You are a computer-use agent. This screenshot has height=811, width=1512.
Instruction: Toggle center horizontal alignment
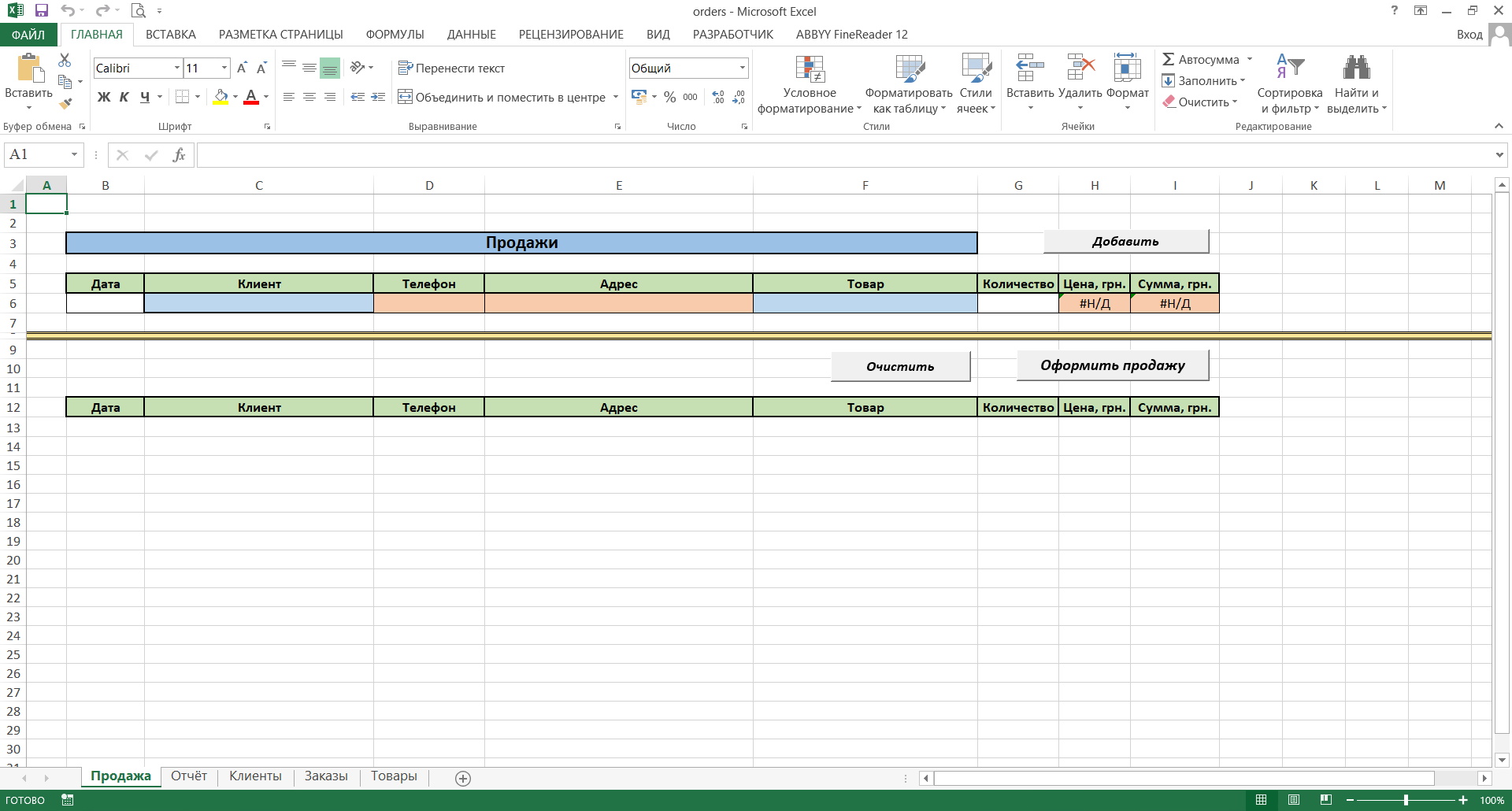point(309,97)
